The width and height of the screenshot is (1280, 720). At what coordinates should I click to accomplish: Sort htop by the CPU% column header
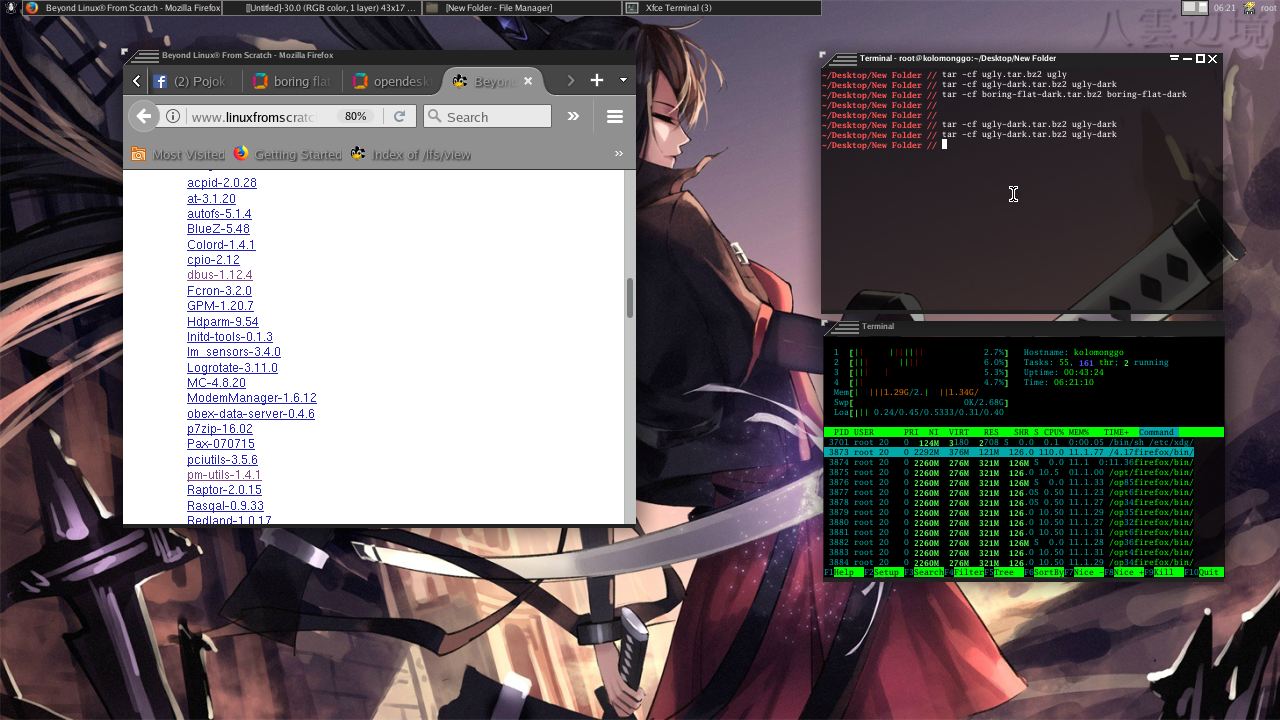click(1054, 432)
